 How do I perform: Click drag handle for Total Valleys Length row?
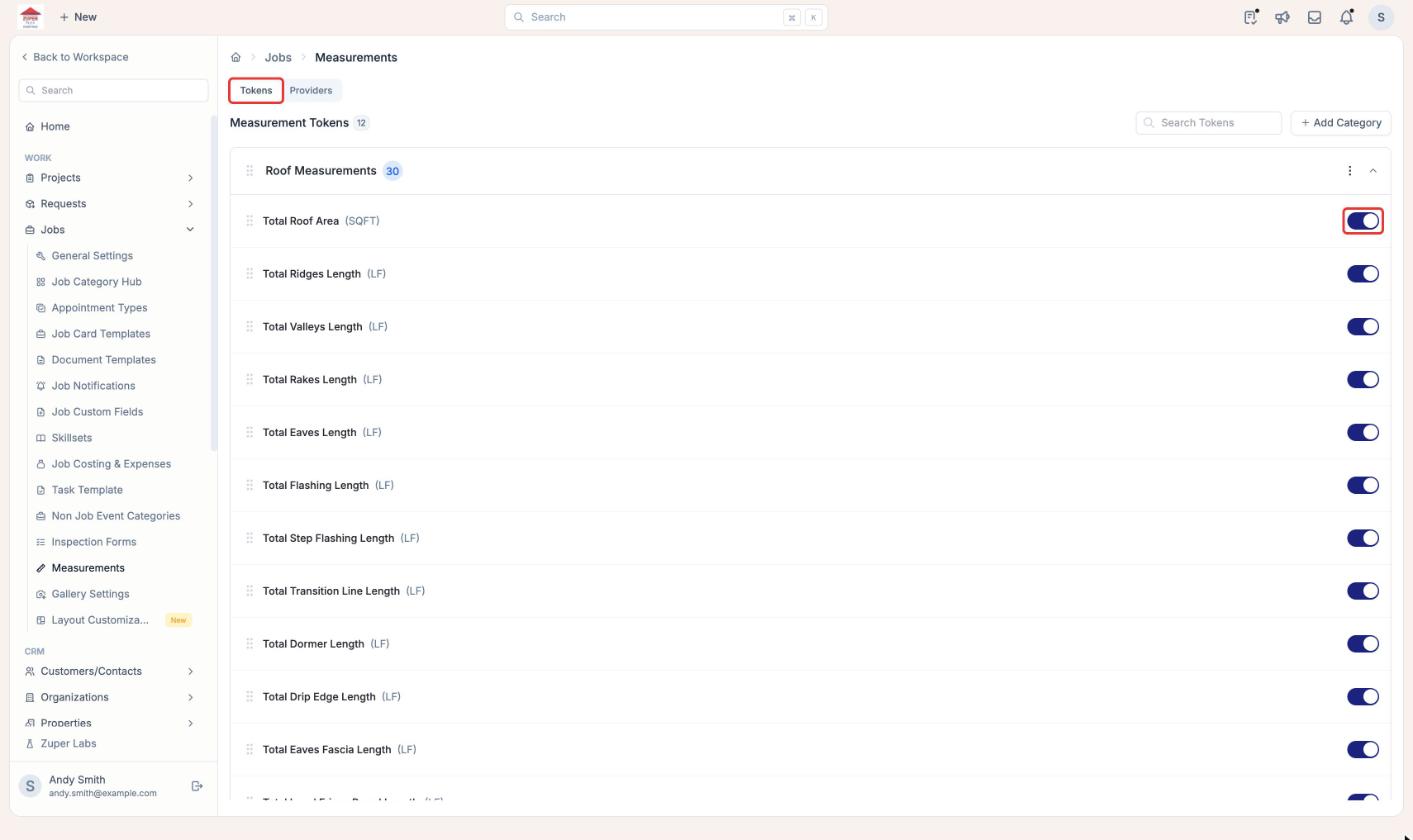[249, 327]
